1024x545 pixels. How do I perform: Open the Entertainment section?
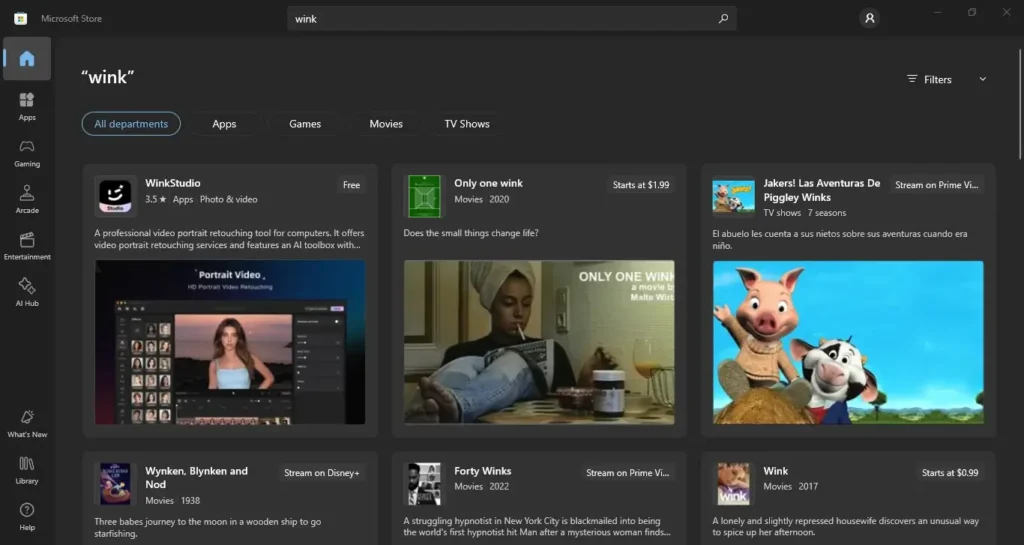click(x=27, y=245)
